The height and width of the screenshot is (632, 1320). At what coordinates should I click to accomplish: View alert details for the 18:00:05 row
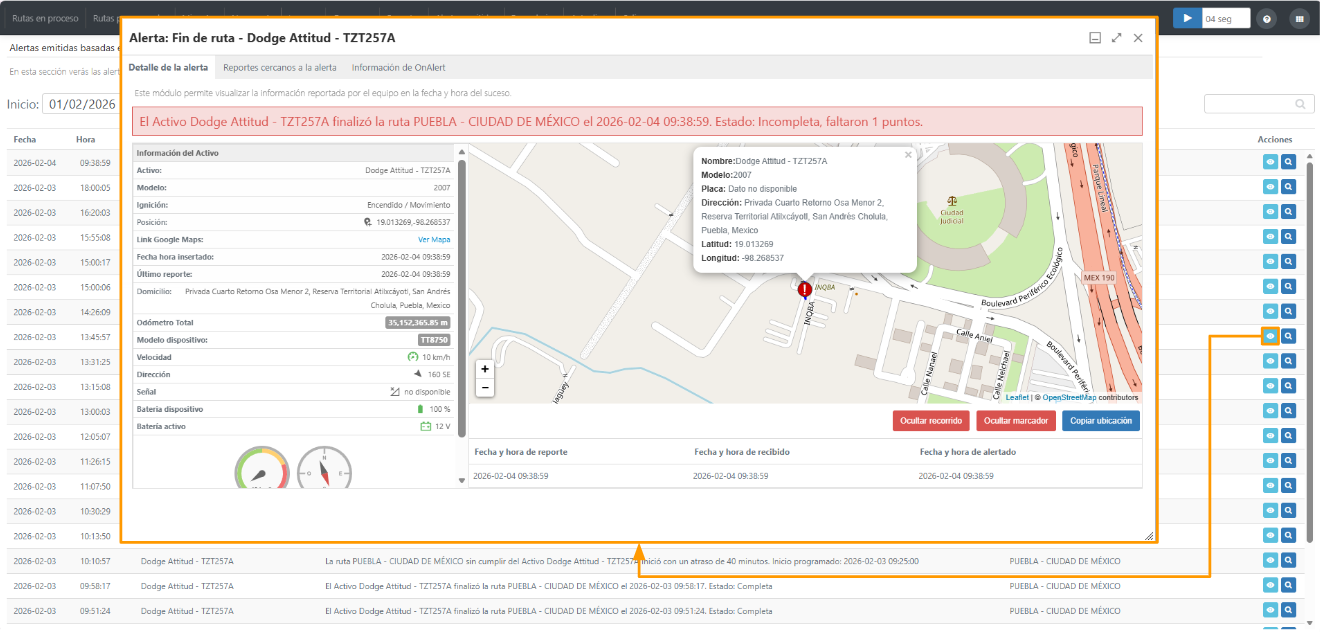click(1270, 187)
